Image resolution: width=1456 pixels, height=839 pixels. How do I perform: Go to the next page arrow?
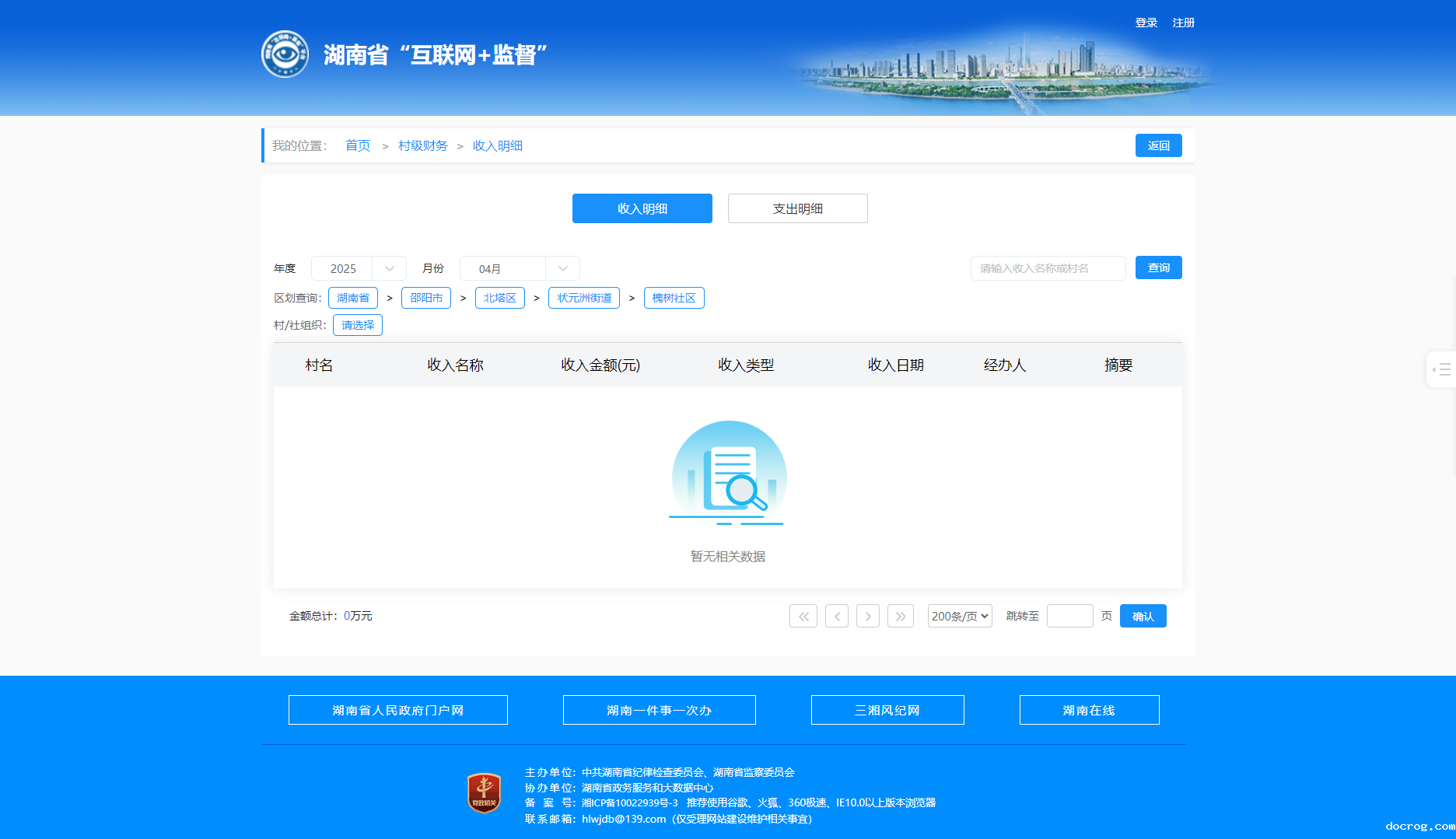pyautogui.click(x=868, y=616)
